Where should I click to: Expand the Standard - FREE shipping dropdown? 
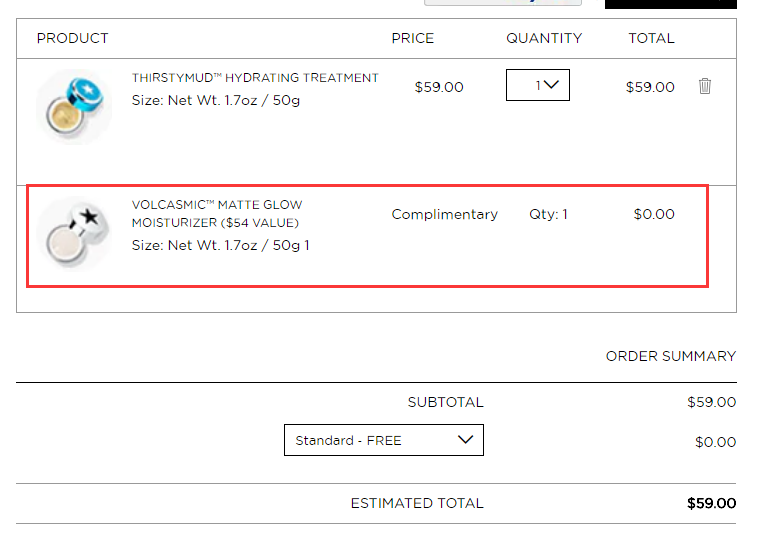383,440
